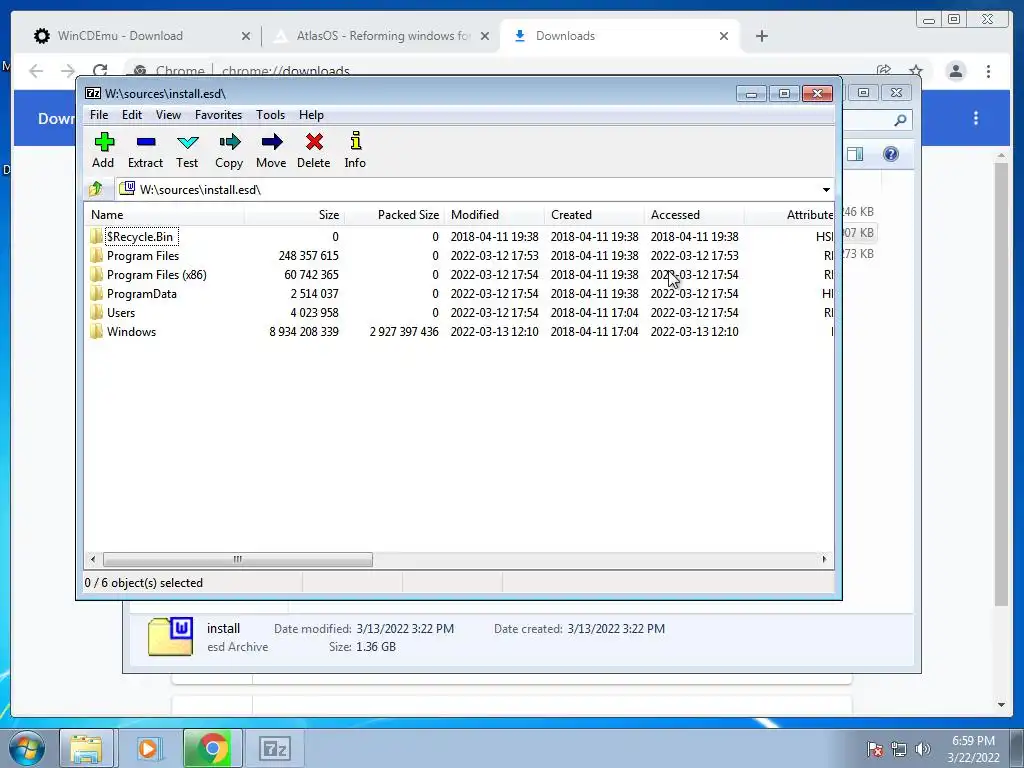
Task: Bookmark page with Chrome star icon
Action: pyautogui.click(x=916, y=71)
